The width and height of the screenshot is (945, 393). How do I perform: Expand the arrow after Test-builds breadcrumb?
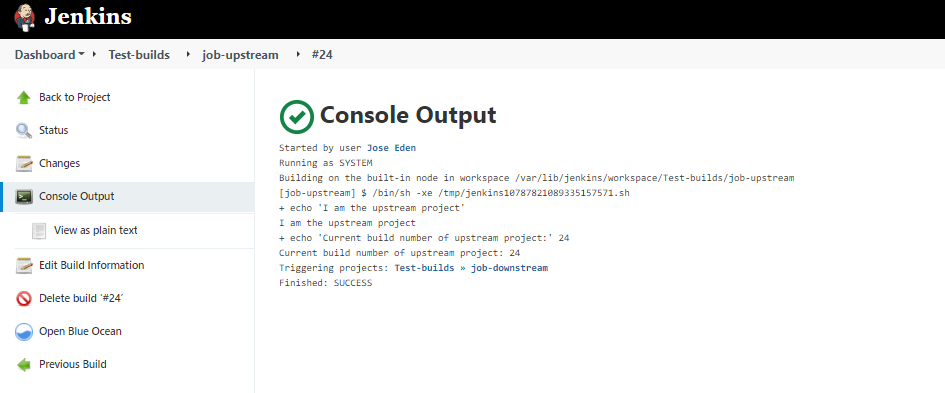point(186,55)
